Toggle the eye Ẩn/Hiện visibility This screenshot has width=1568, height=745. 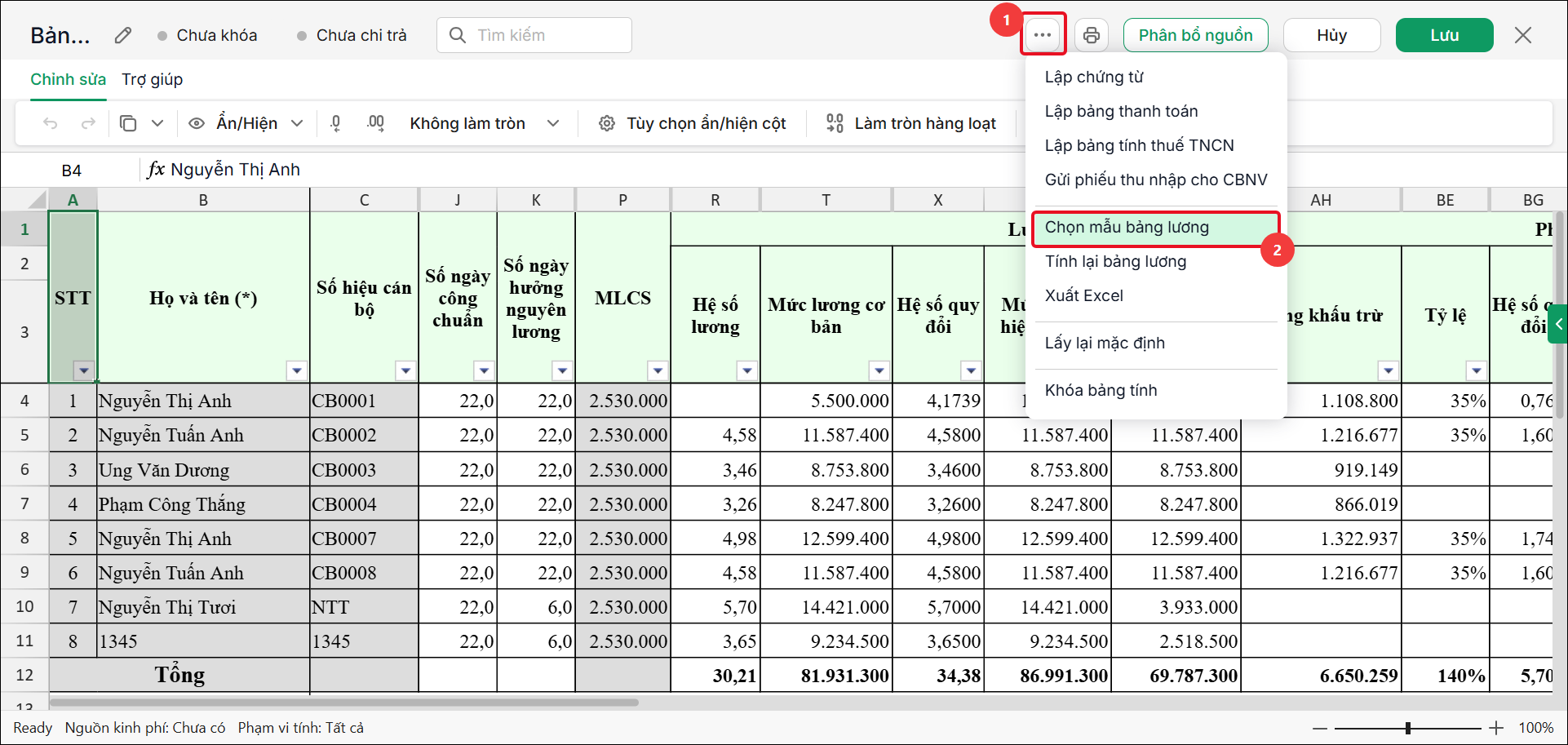tap(197, 123)
